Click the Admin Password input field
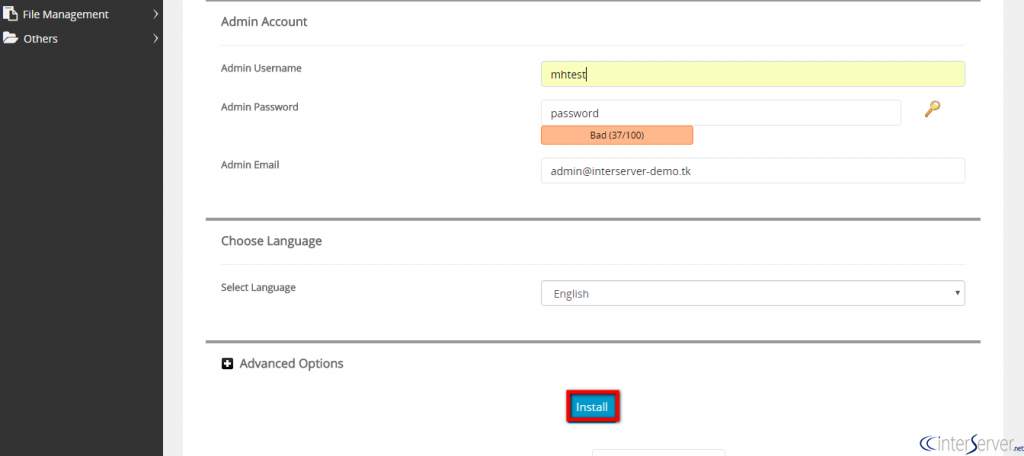The height and width of the screenshot is (456, 1024). pos(721,113)
